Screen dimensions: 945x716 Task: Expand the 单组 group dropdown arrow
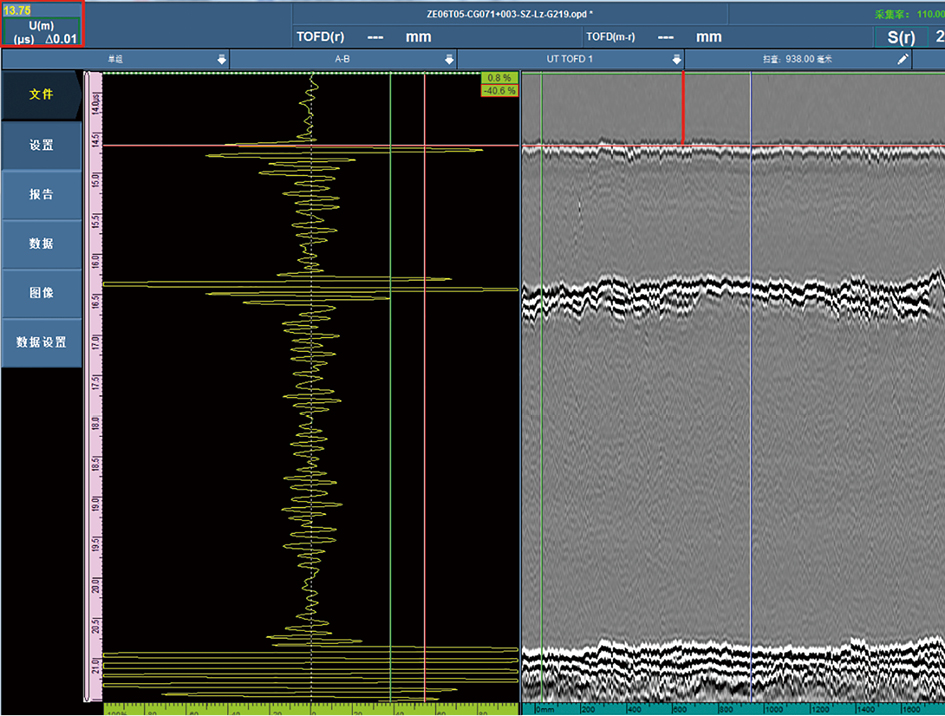click(x=222, y=60)
